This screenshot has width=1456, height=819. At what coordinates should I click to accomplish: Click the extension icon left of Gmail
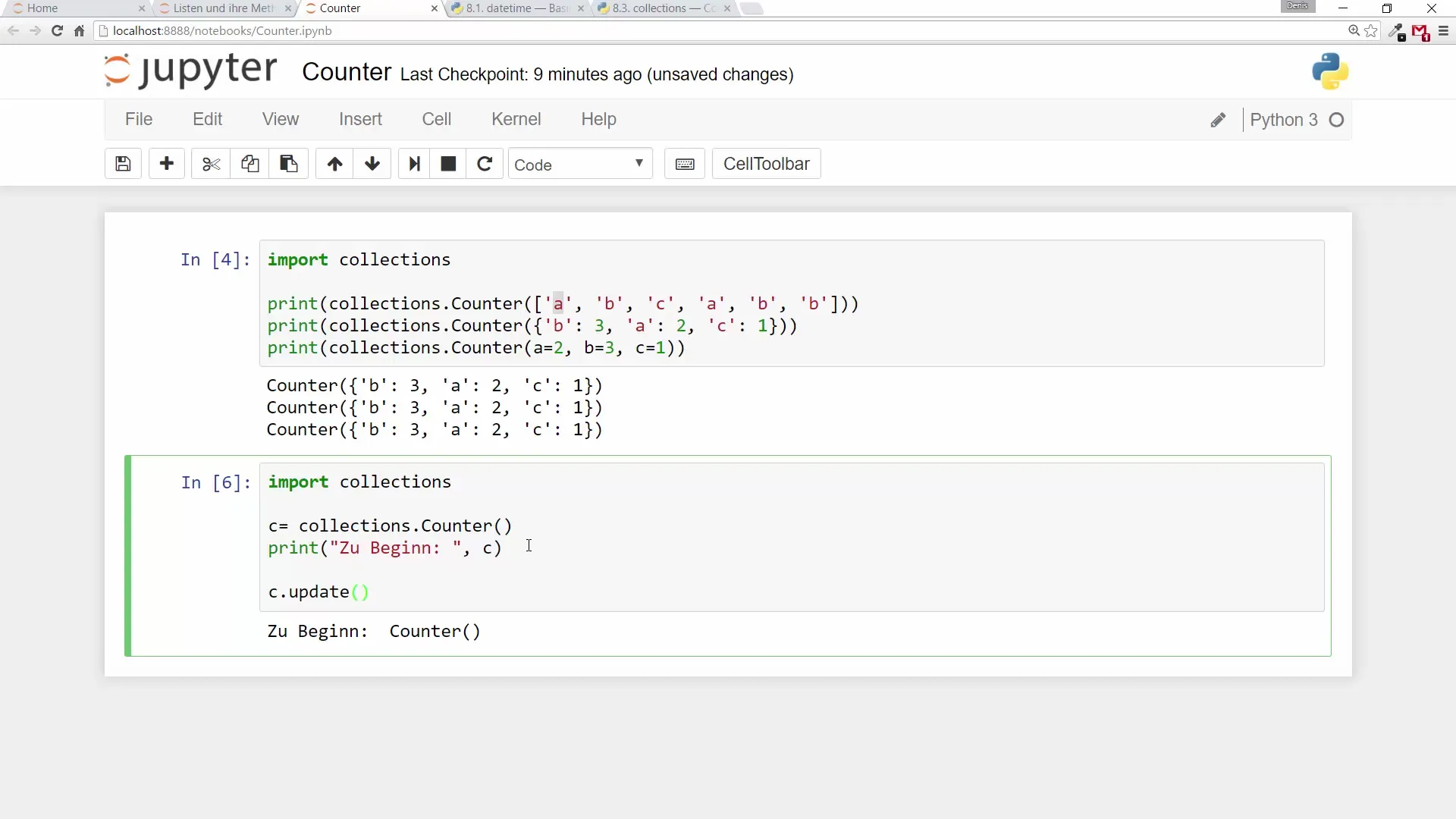(x=1396, y=32)
